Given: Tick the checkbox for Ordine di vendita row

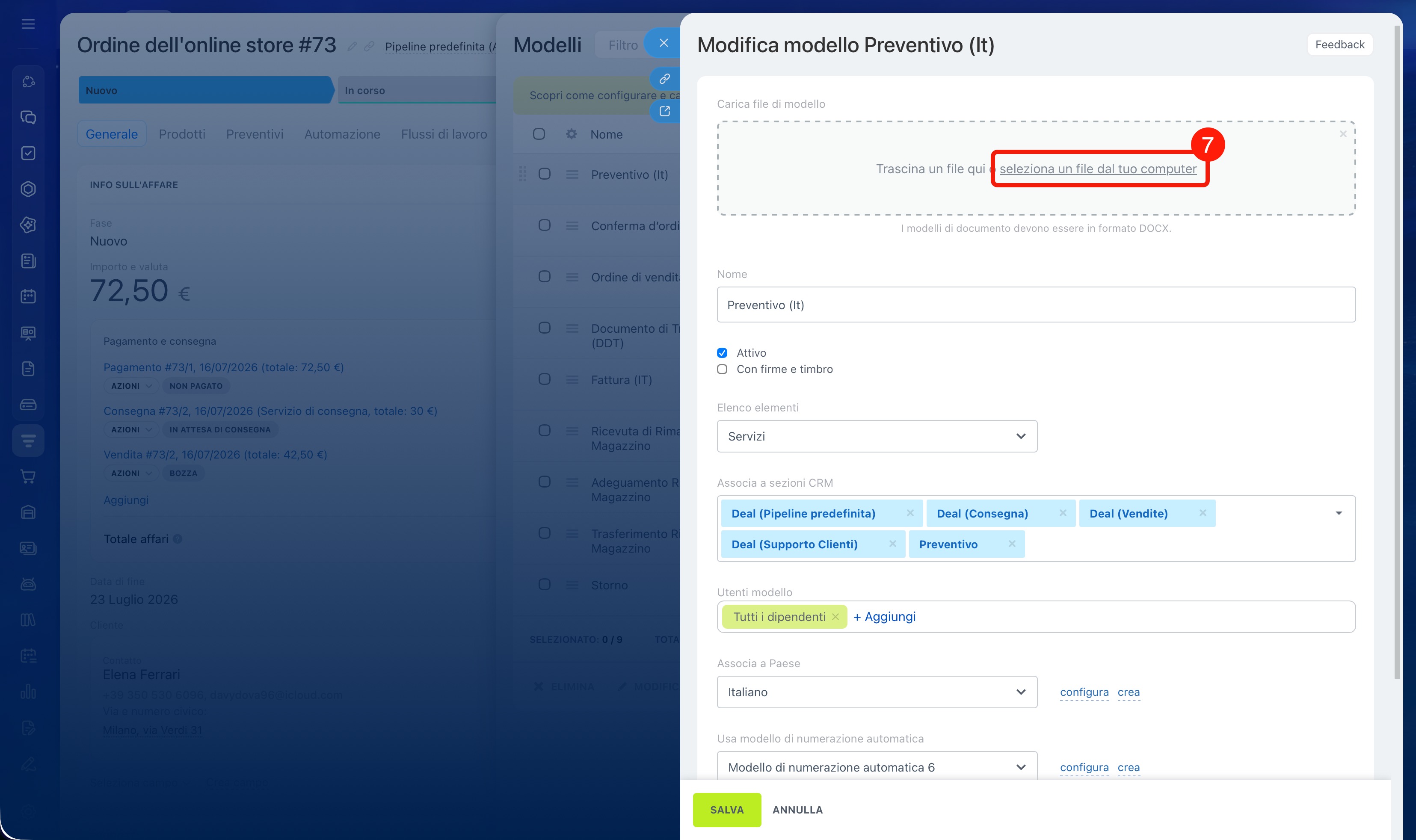Looking at the screenshot, I should click(544, 277).
